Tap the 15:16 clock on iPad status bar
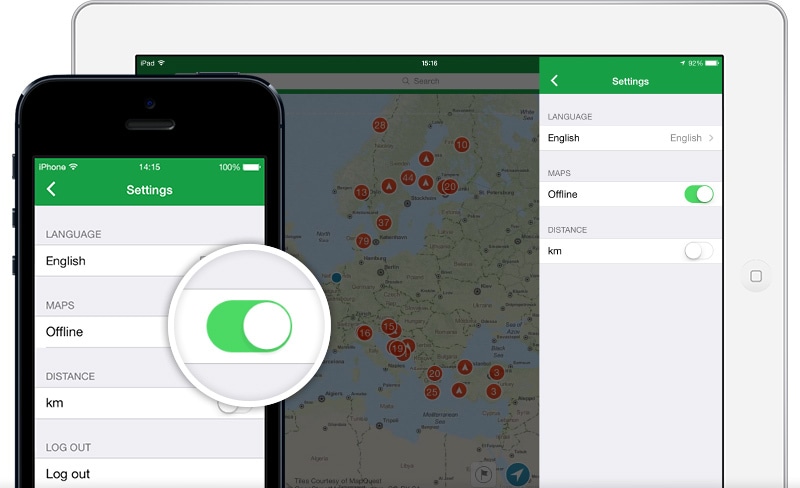This screenshot has height=488, width=800. point(429,63)
